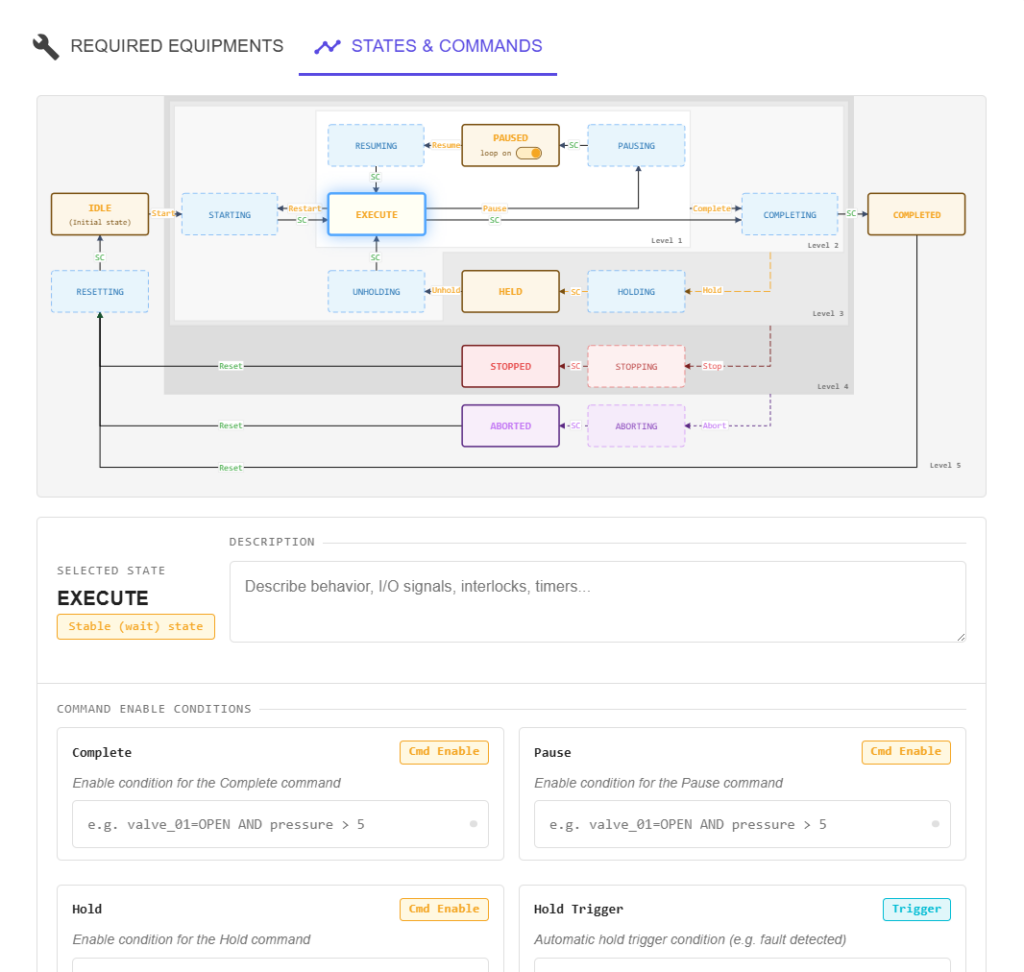Select the COMPLETED state box
Viewport: 1024px width, 972px height.
pyautogui.click(x=916, y=214)
